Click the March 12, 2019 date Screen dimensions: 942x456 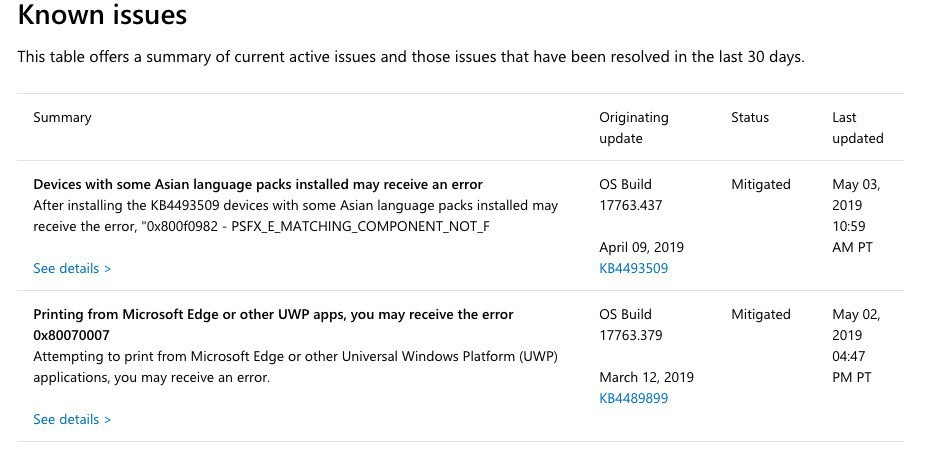click(646, 377)
